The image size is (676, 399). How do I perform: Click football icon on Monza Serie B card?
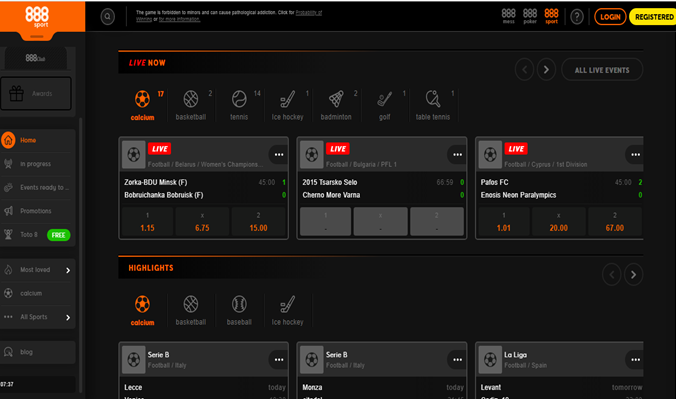pyautogui.click(x=312, y=360)
